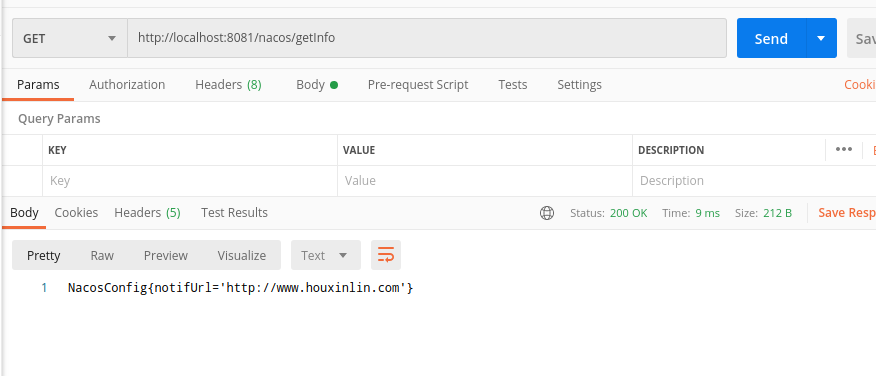Image resolution: width=876 pixels, height=376 pixels.
Task: Open the Authorization tab
Action: [127, 85]
